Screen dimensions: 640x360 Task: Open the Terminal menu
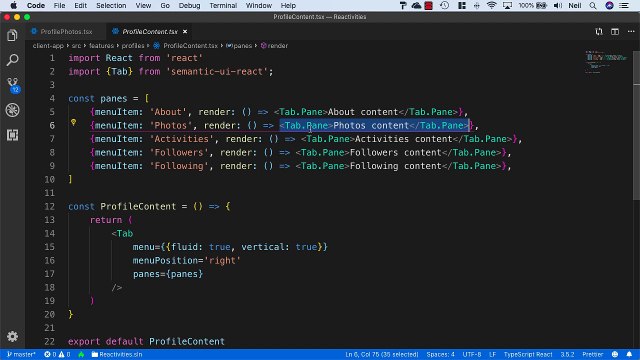[223, 5]
